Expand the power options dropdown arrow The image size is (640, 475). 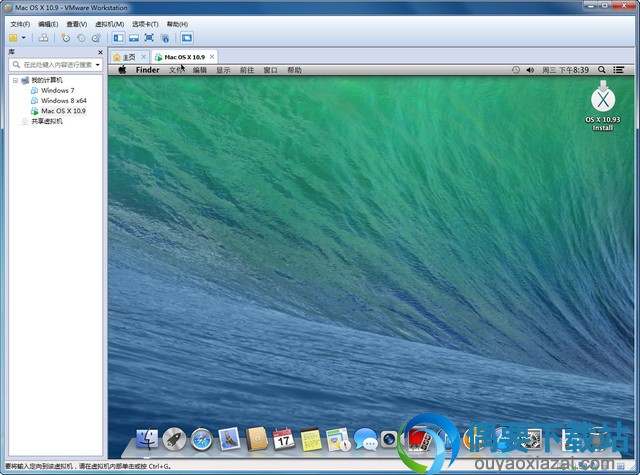pyautogui.click(x=24, y=38)
